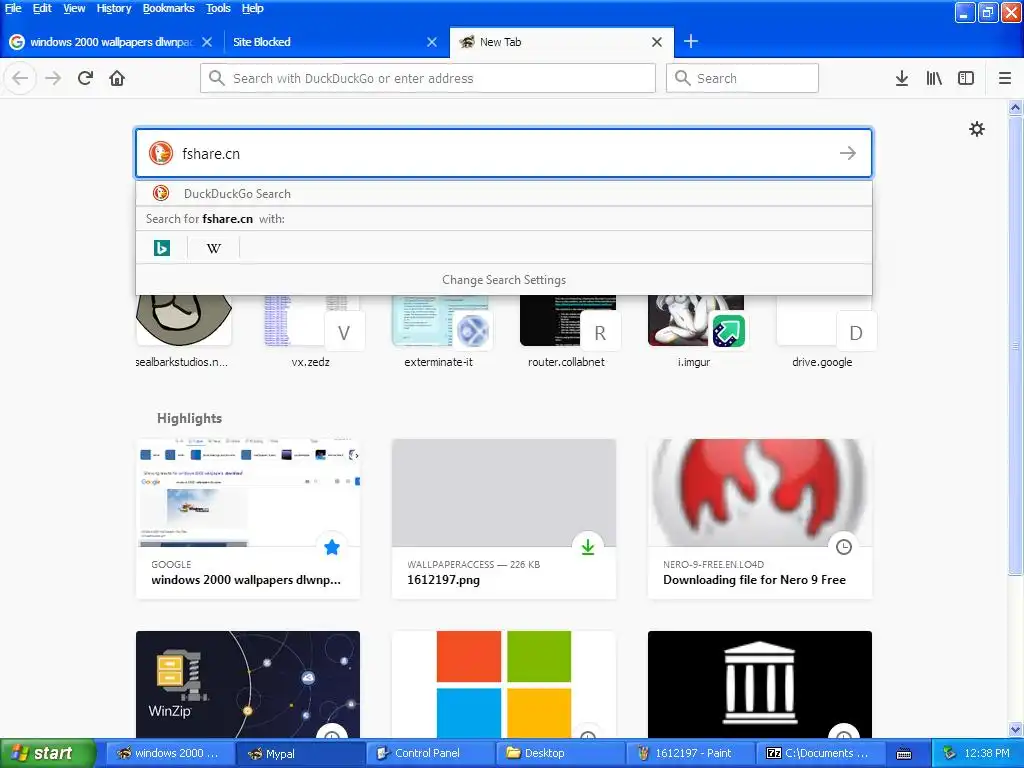Click scrollbar down arrow
The height and width of the screenshot is (768, 1024).
point(1015,729)
